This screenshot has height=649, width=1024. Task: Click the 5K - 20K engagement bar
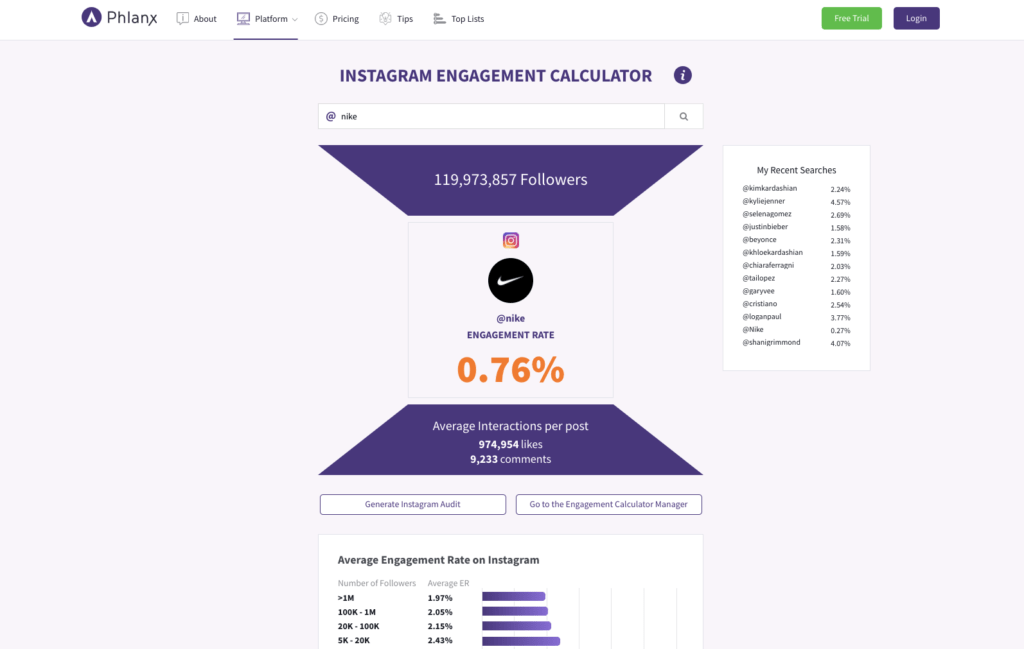pyautogui.click(x=521, y=641)
